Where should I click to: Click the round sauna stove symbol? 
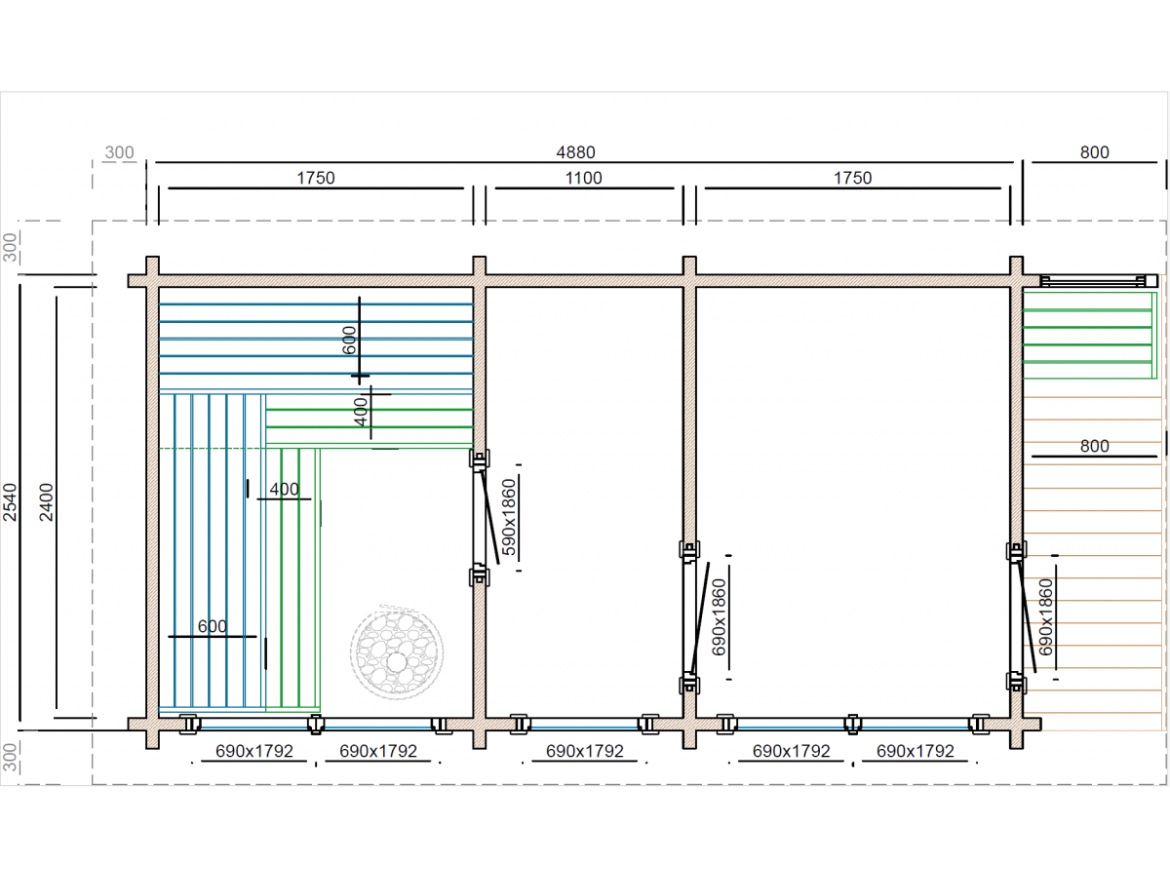(397, 650)
